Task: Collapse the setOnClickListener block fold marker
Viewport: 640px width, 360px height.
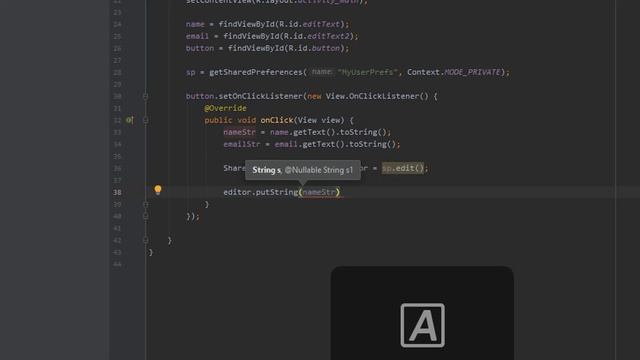Action: coord(145,96)
